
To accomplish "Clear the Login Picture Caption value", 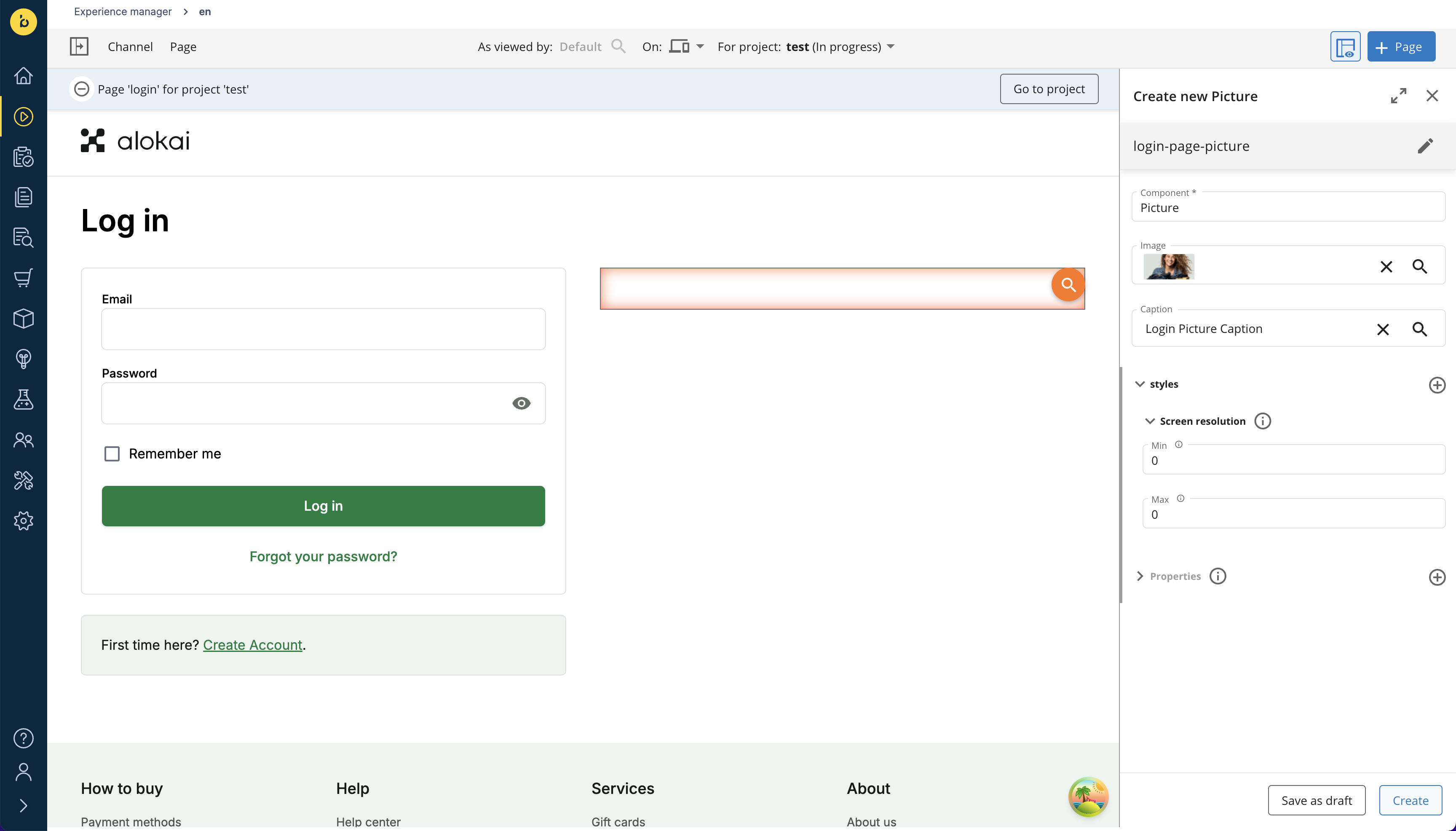I will (1383, 329).
